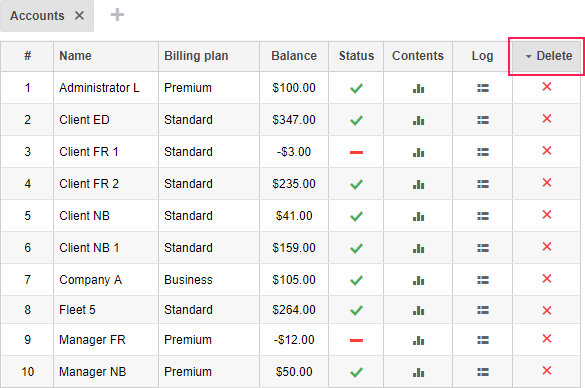Viewport: 585px width, 388px height.
Task: Delete the Manager NB account
Action: click(547, 370)
